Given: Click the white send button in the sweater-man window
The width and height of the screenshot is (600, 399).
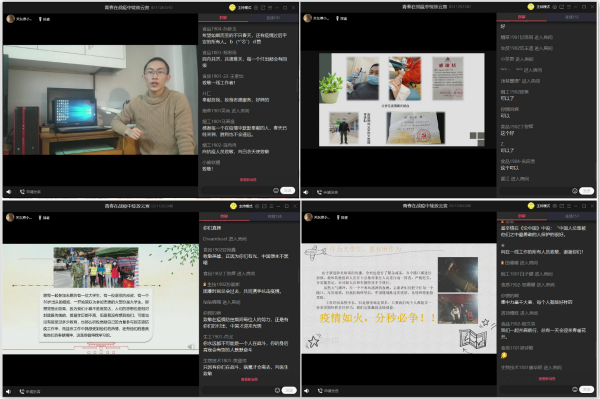Looking at the screenshot, I should pos(287,191).
